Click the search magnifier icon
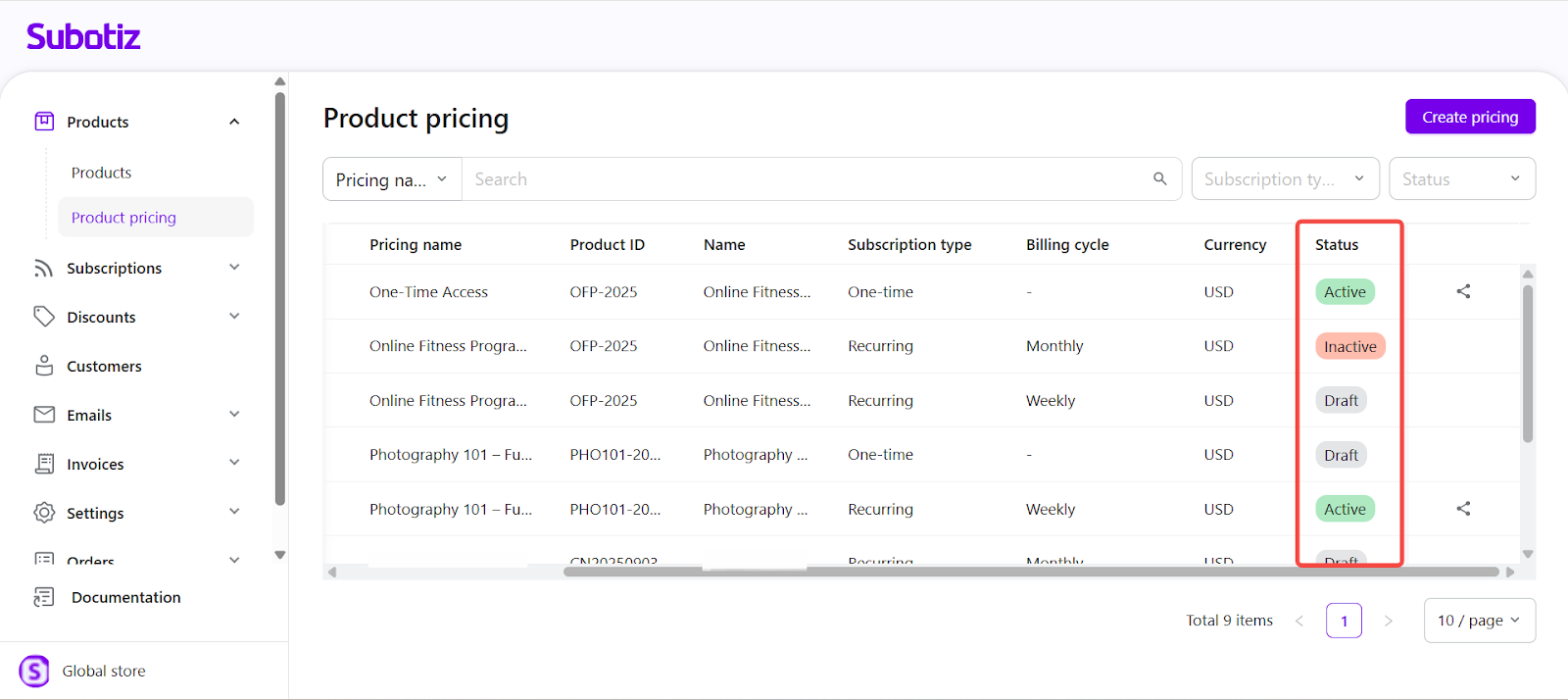The image size is (1568, 700). 1159,178
